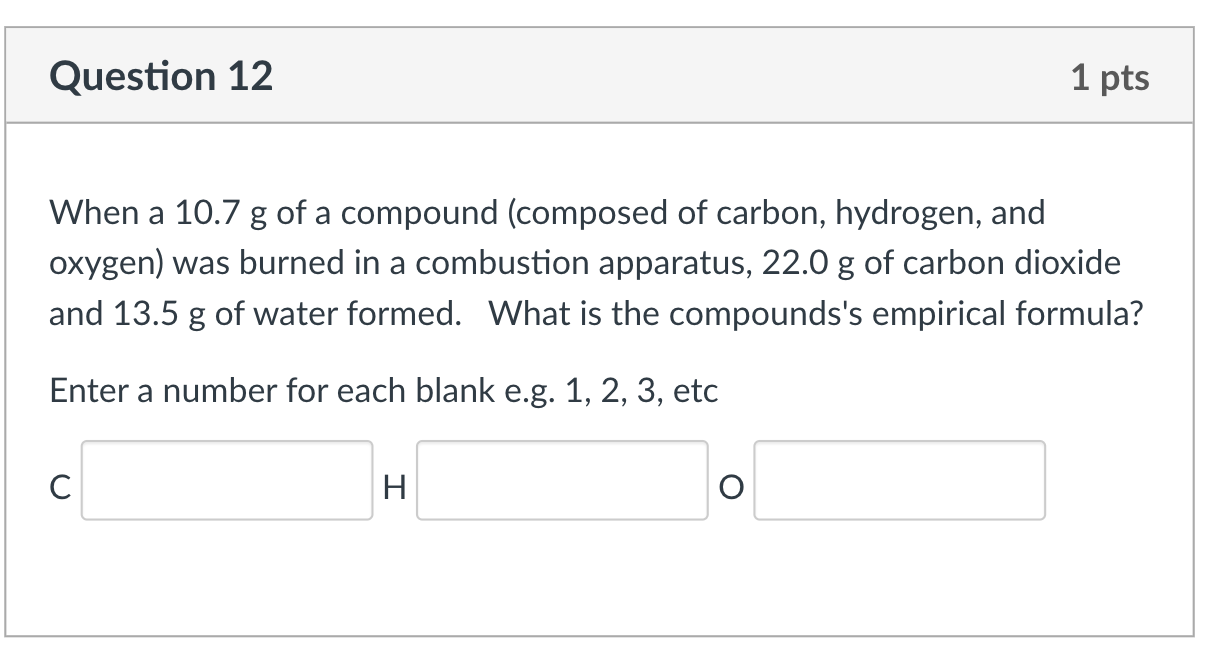The width and height of the screenshot is (1210, 646).
Task: Click the '1 pts' point value label
Action: click(x=1110, y=78)
